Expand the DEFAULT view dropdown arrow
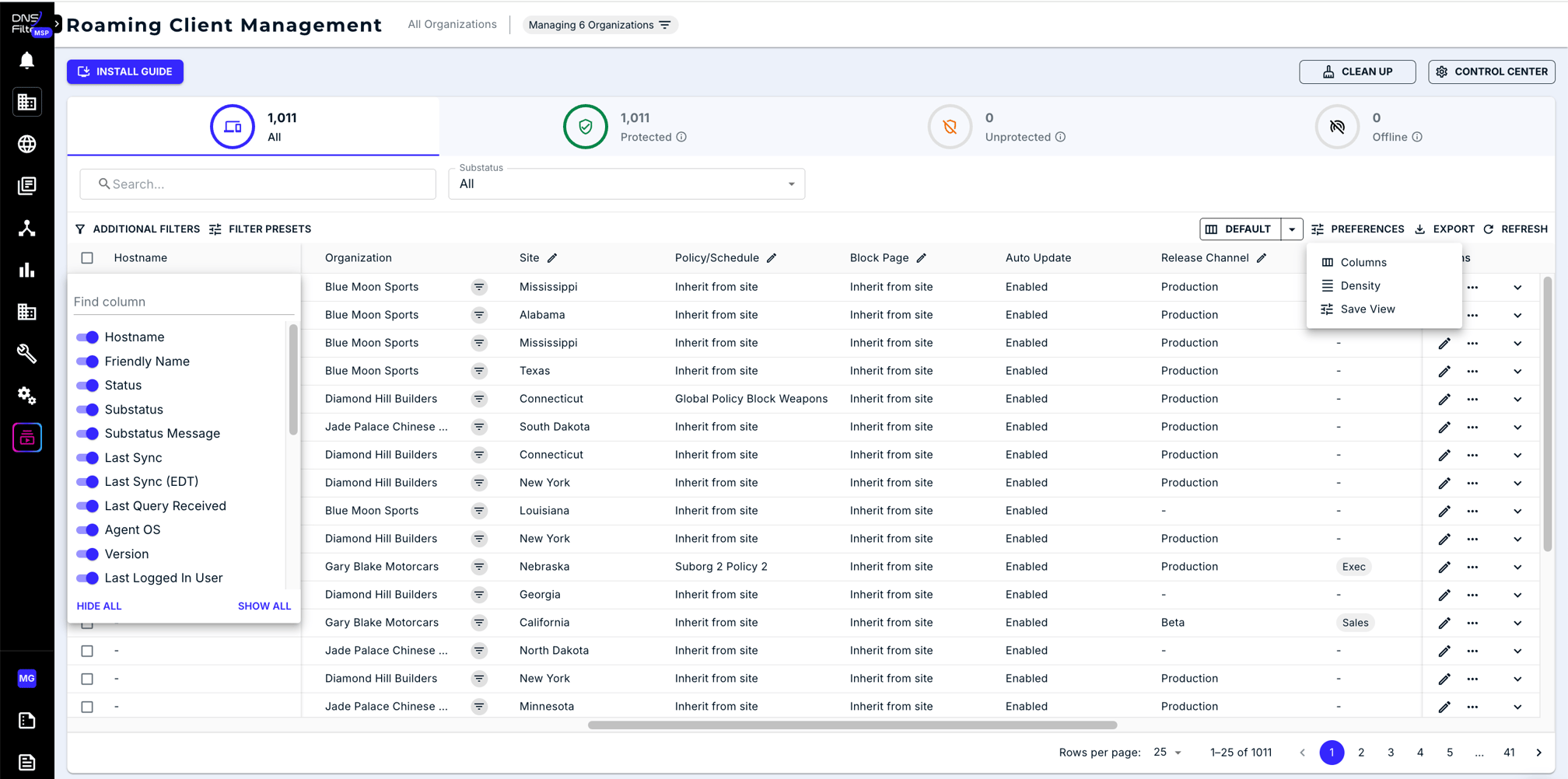Viewport: 1568px width, 779px height. [x=1292, y=229]
